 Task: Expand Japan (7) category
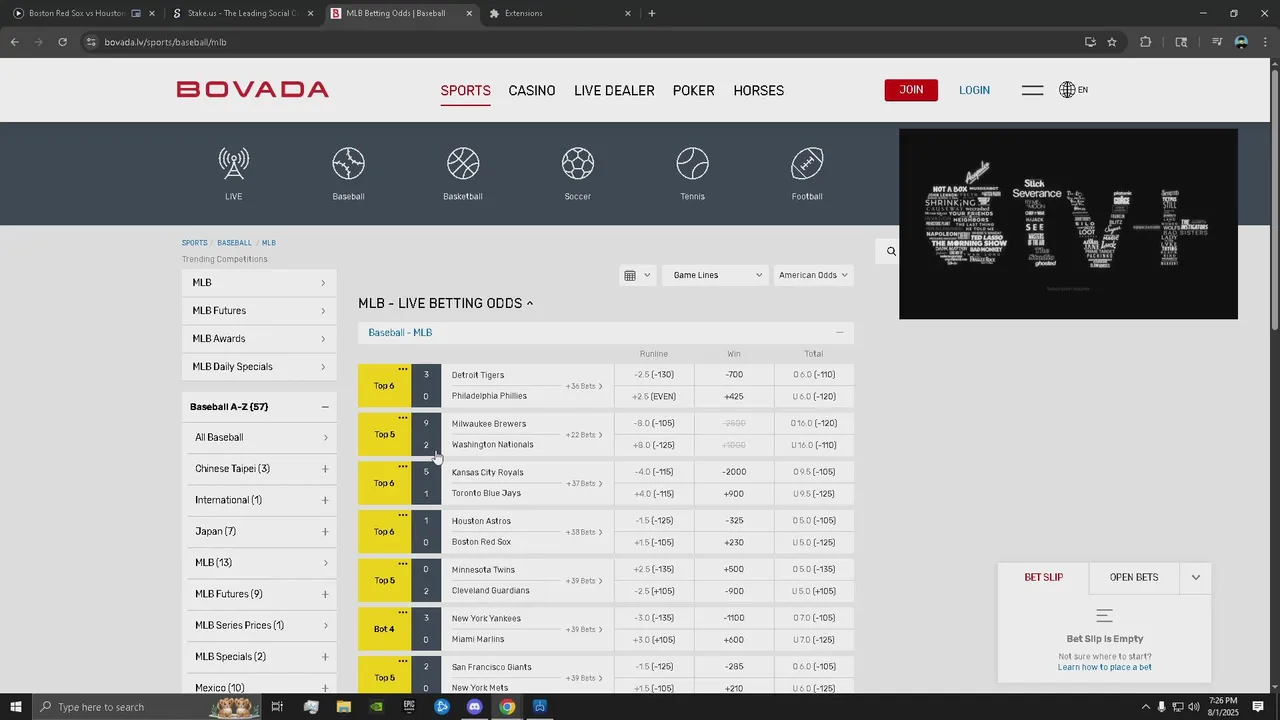[x=325, y=531]
